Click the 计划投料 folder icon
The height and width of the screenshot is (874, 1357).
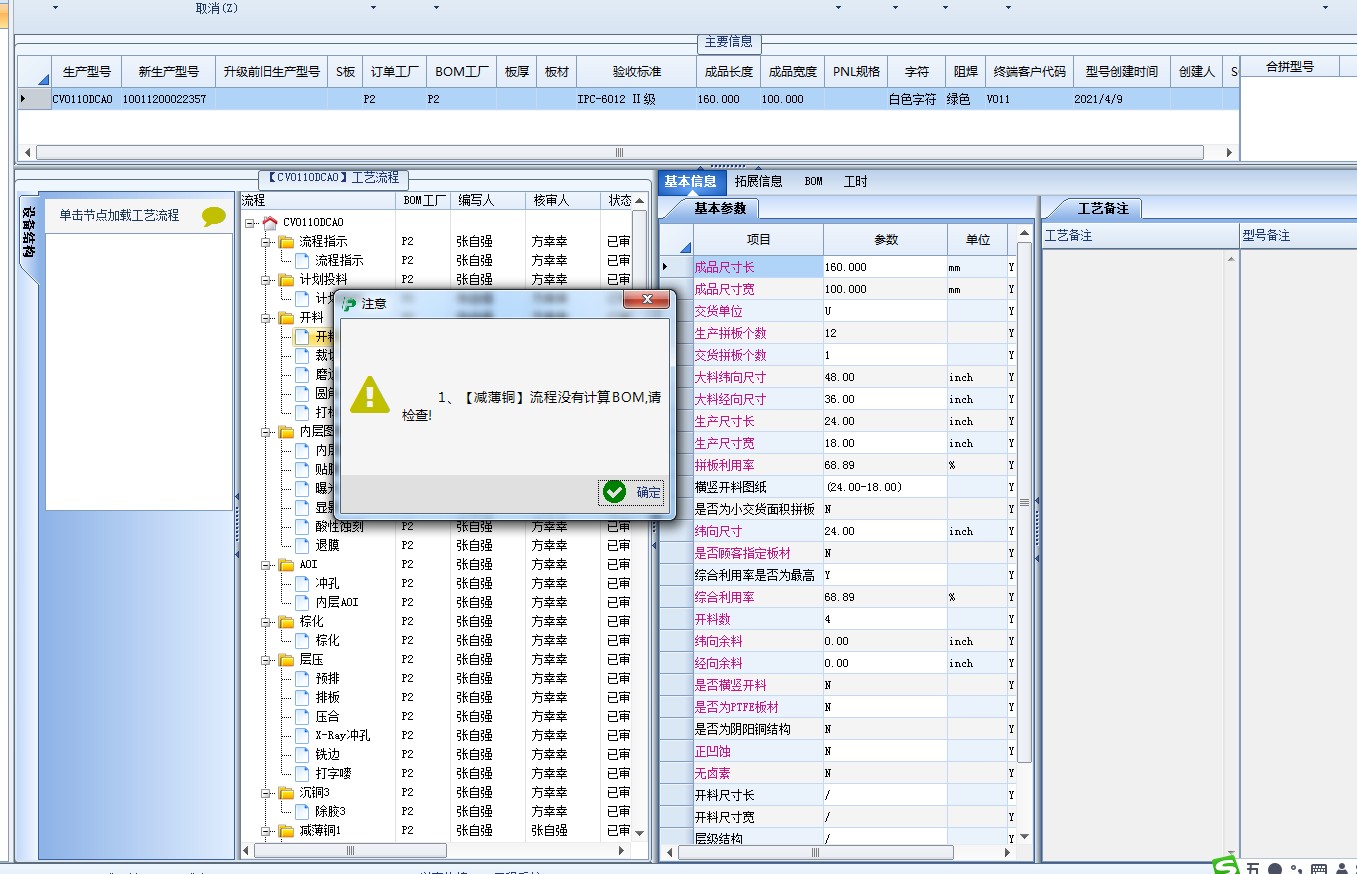287,279
